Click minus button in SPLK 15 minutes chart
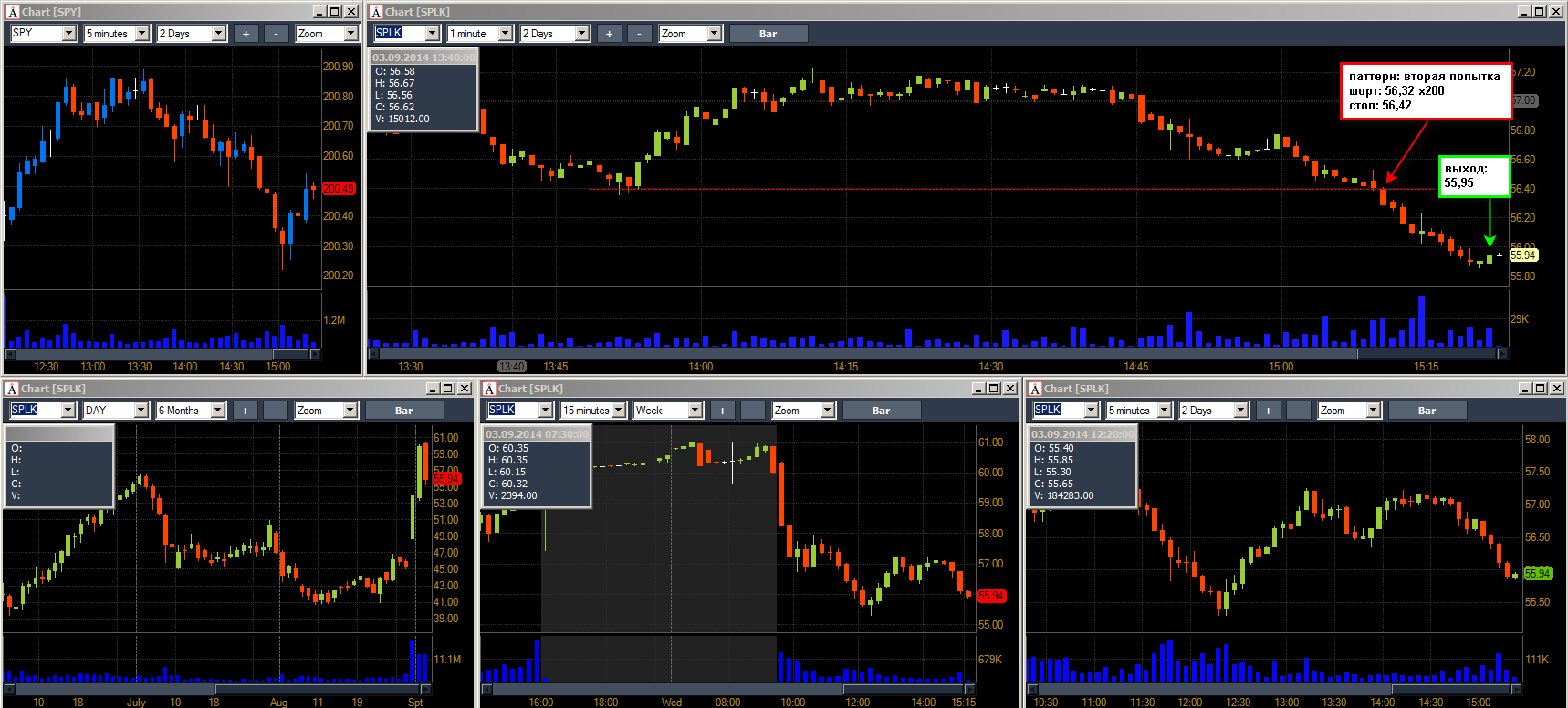This screenshot has height=708, width=1568. [752, 411]
